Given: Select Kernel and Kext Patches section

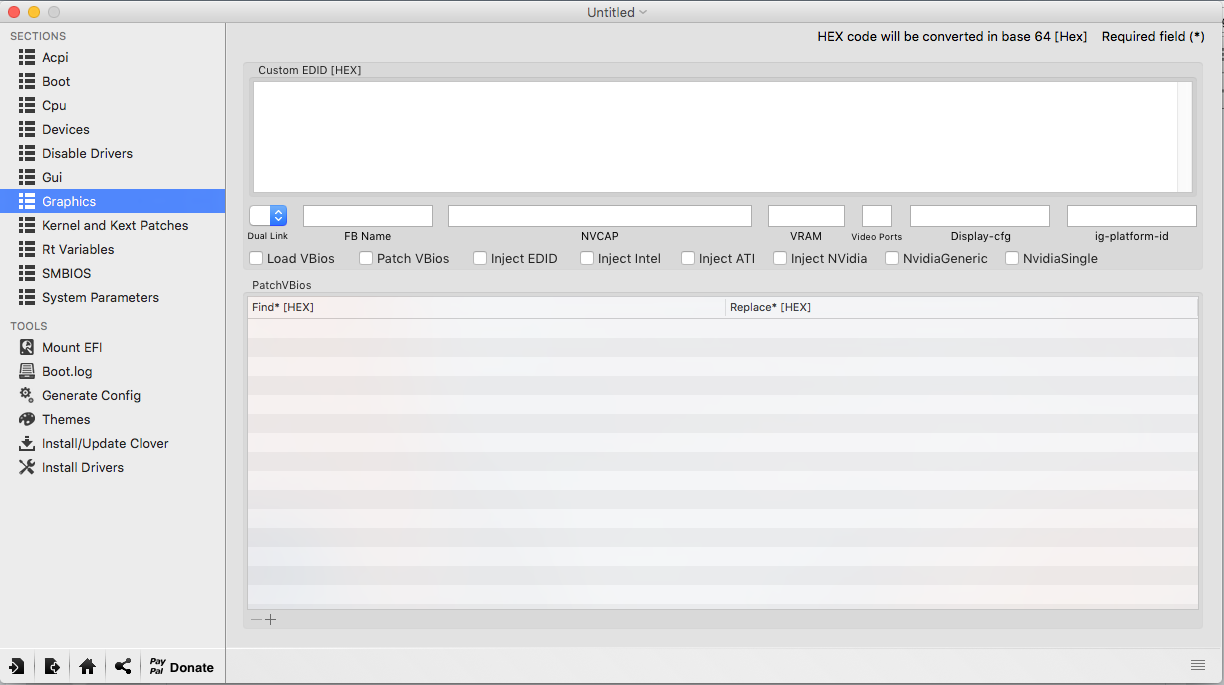Looking at the screenshot, I should pyautogui.click(x=114, y=225).
